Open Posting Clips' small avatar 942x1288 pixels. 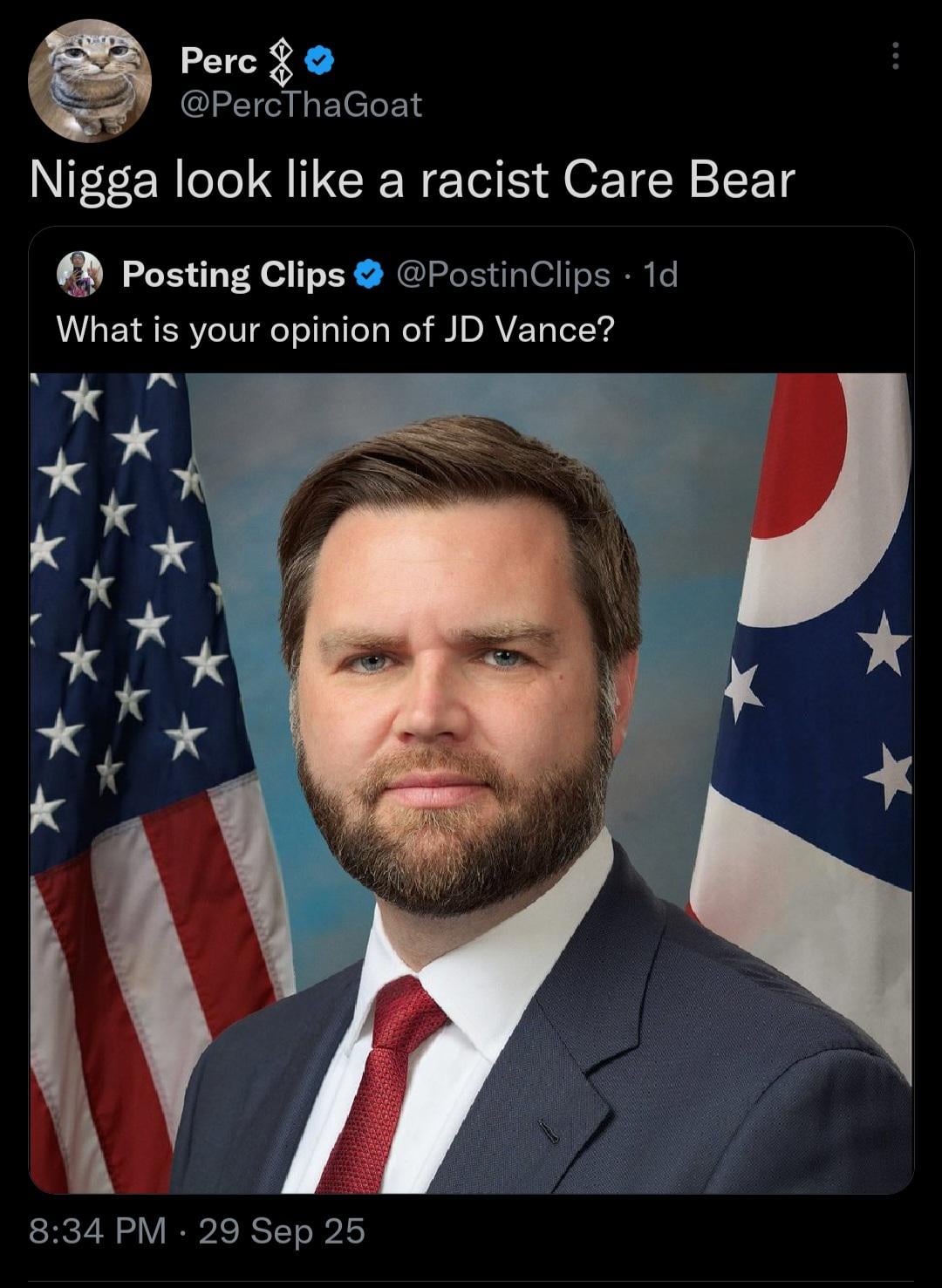click(80, 274)
